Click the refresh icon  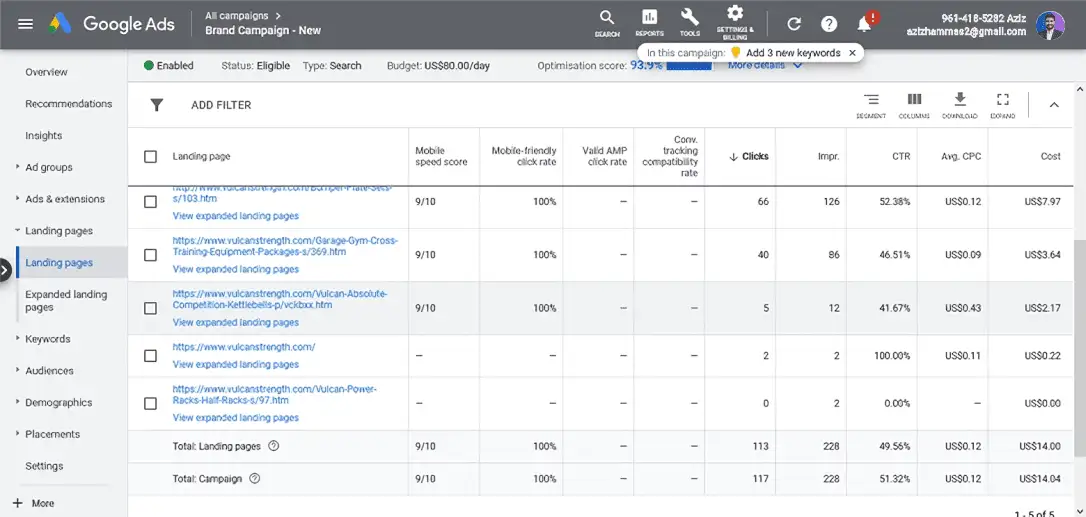pos(794,24)
